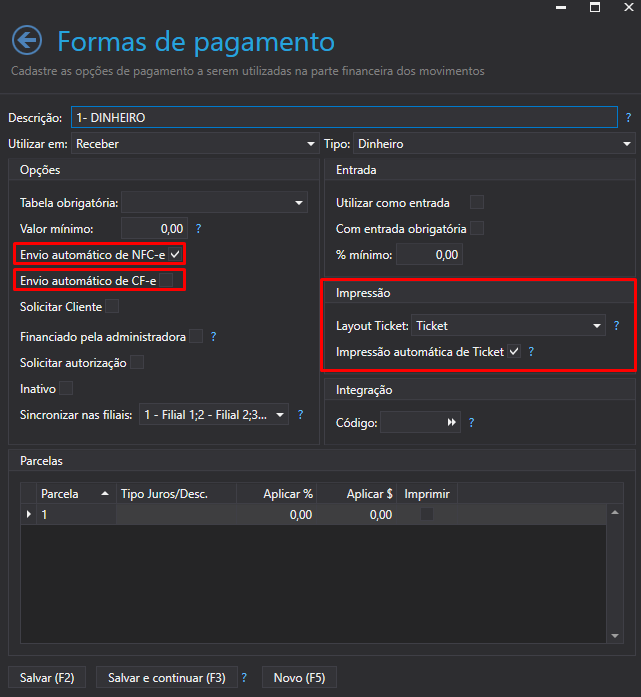Click Aplicar $ cell 0,00 in row 1
Viewport: 641px width, 697px height.
pyautogui.click(x=357, y=514)
